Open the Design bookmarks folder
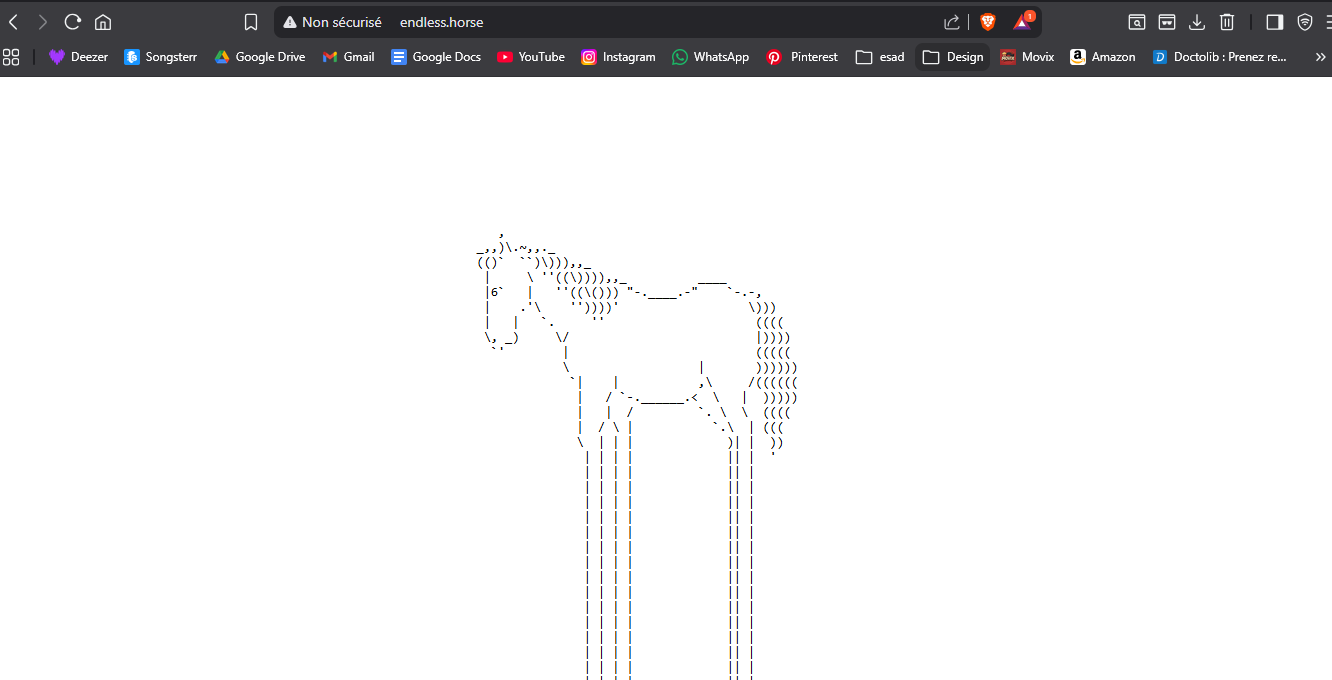 953,57
